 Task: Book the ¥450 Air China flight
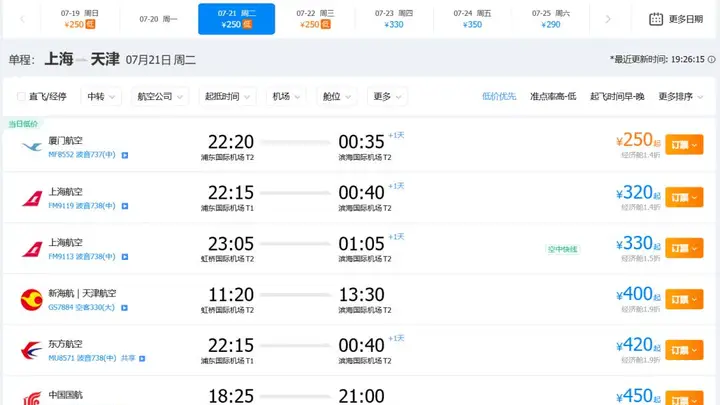click(684, 398)
